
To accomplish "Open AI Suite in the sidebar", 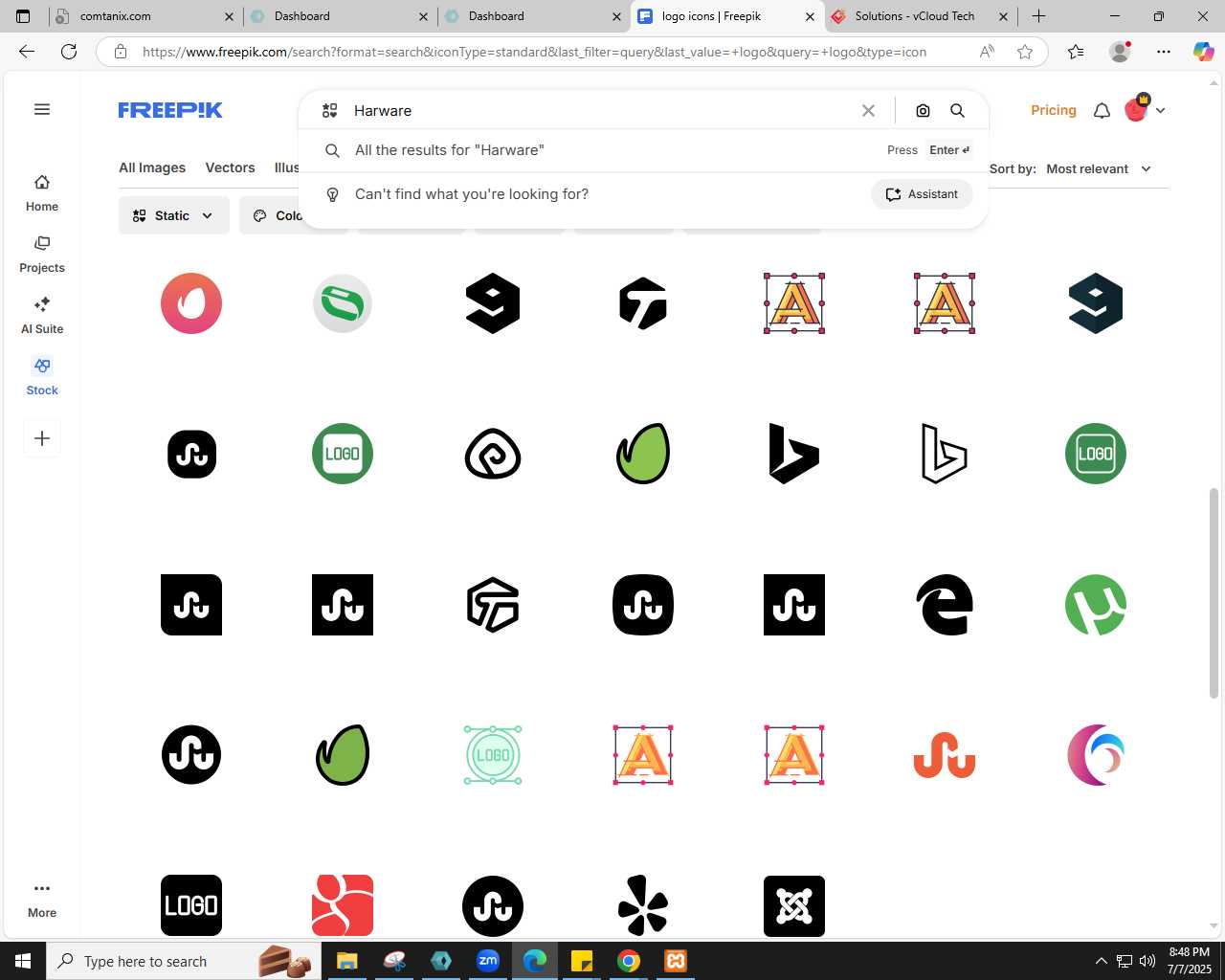I will 42,316.
